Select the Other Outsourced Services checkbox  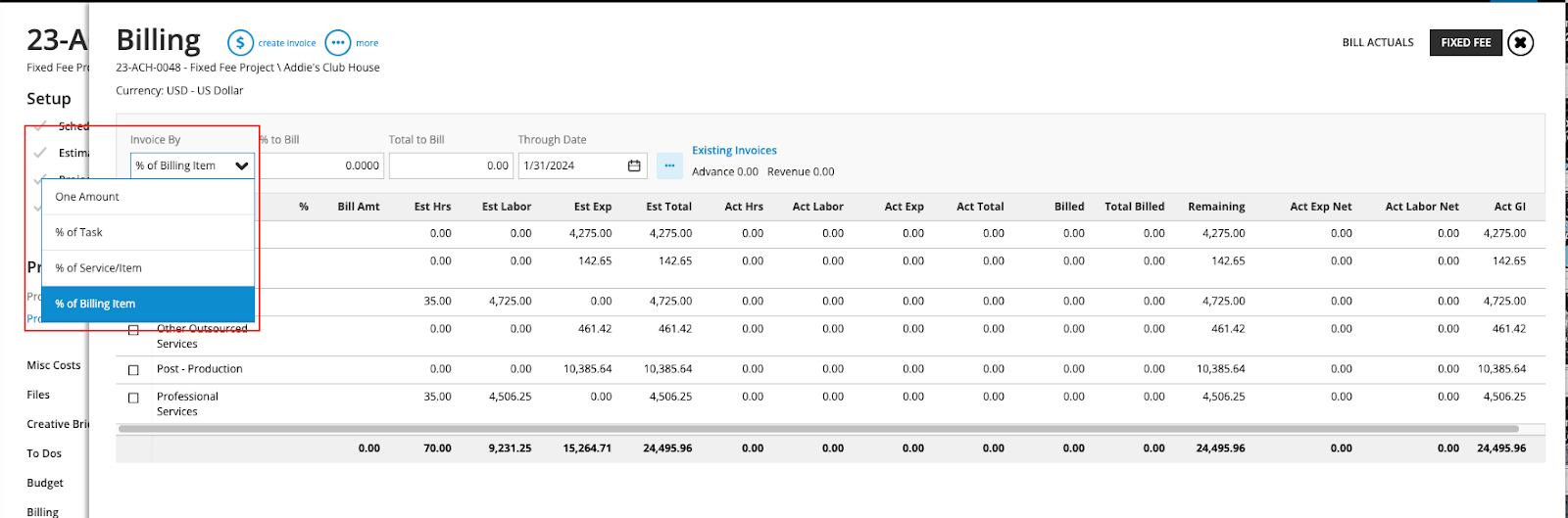133,331
